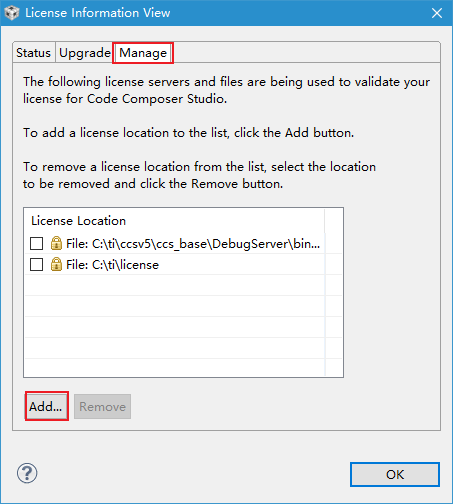Click the lock icon for DebugServer license

(56, 243)
